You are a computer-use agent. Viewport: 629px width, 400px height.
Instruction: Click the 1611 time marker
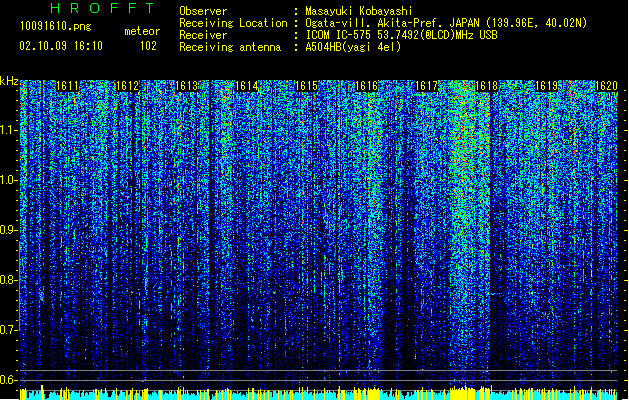[67, 86]
